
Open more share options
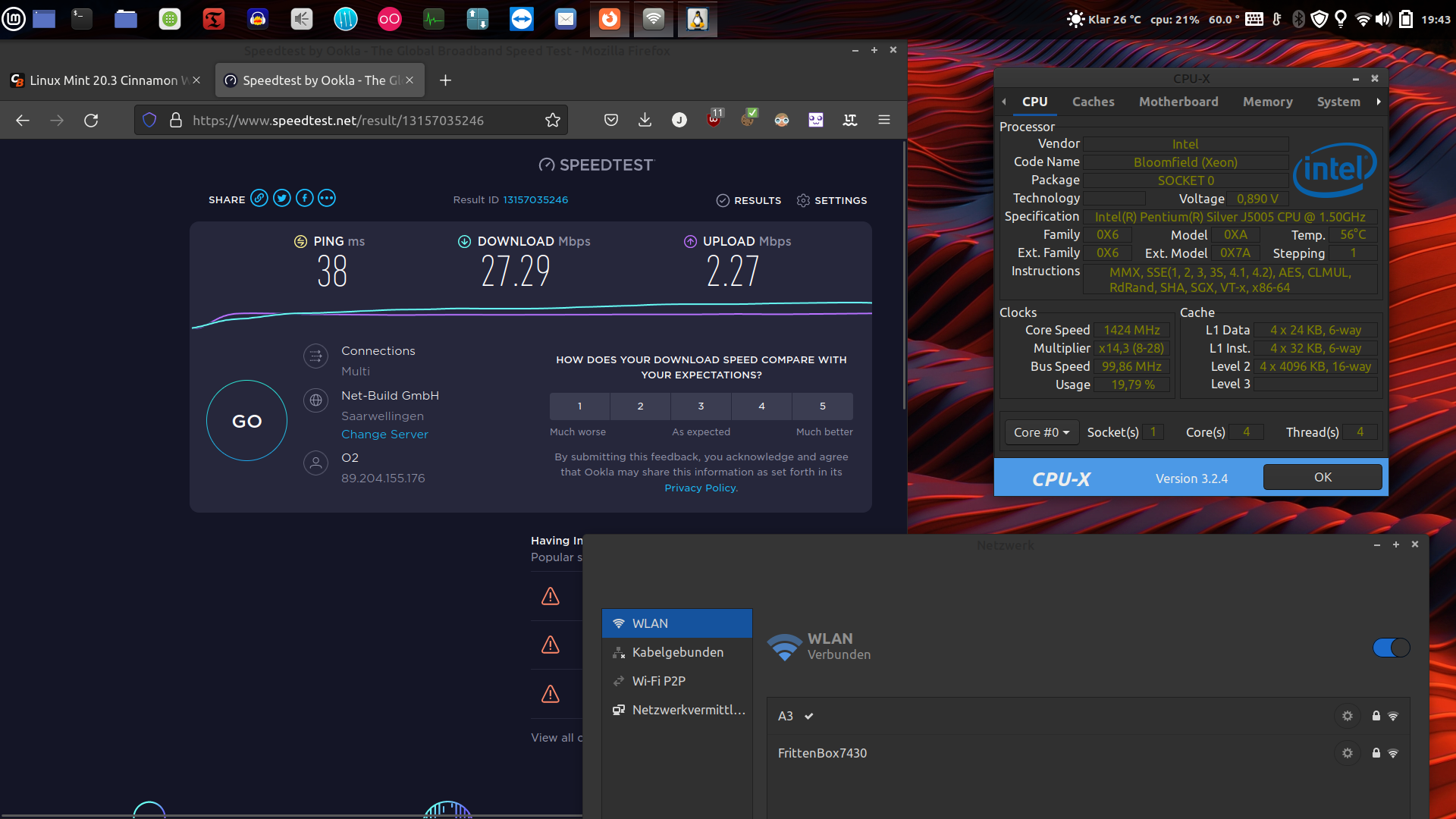point(327,198)
